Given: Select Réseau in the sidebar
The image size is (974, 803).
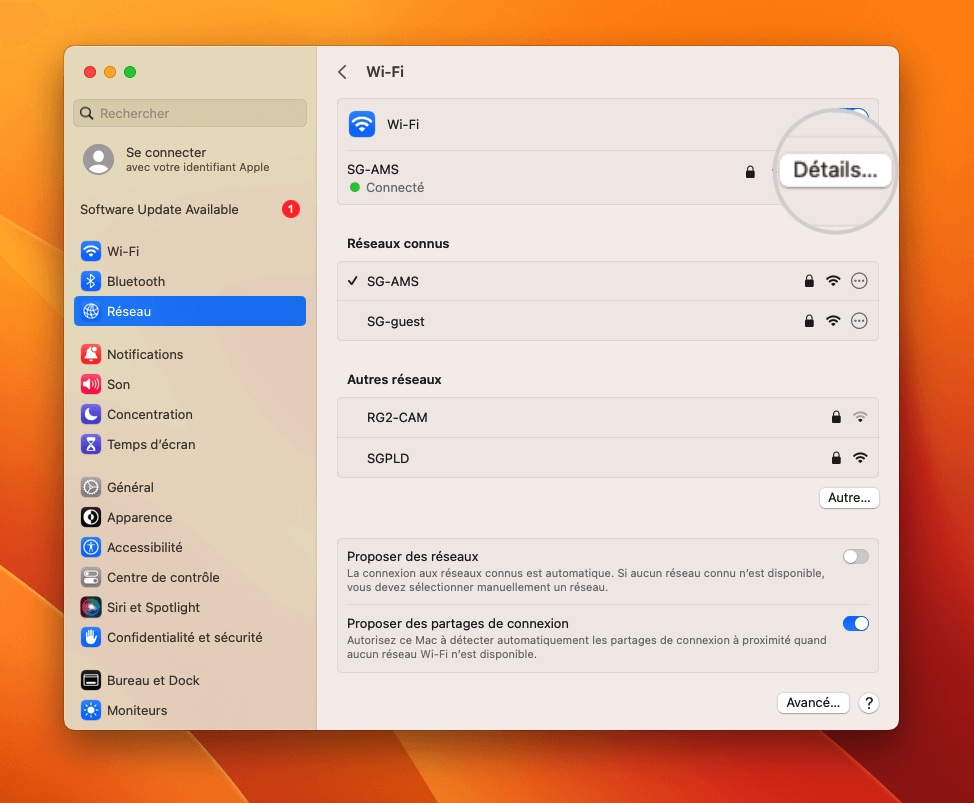Looking at the screenshot, I should click(x=189, y=311).
